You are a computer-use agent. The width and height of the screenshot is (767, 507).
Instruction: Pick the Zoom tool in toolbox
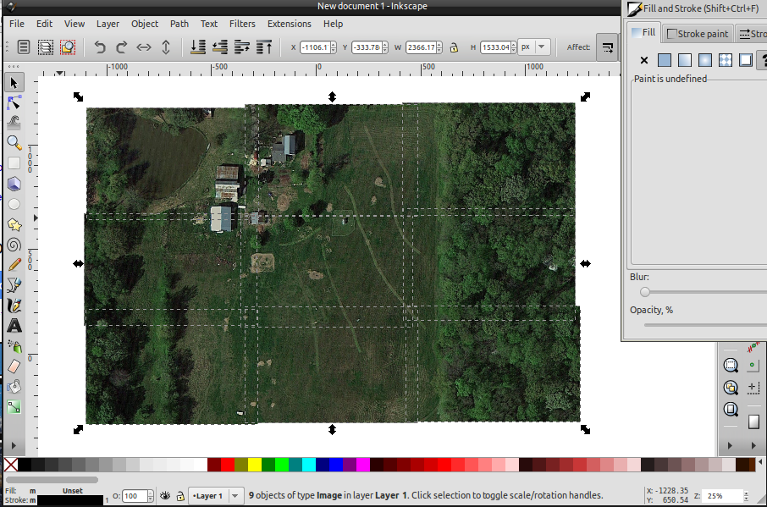tap(14, 143)
